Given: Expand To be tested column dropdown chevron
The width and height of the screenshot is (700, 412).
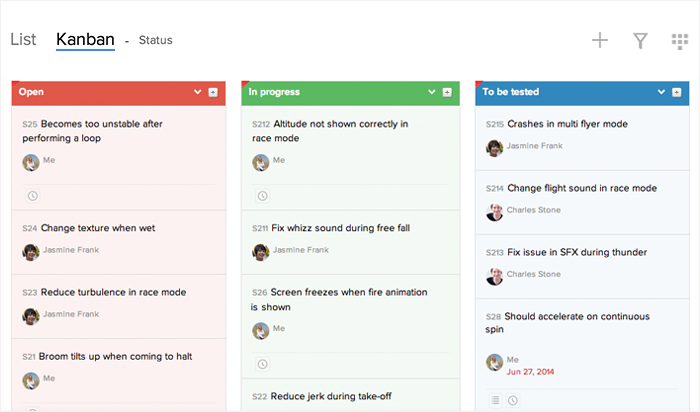Looking at the screenshot, I should pos(663,92).
